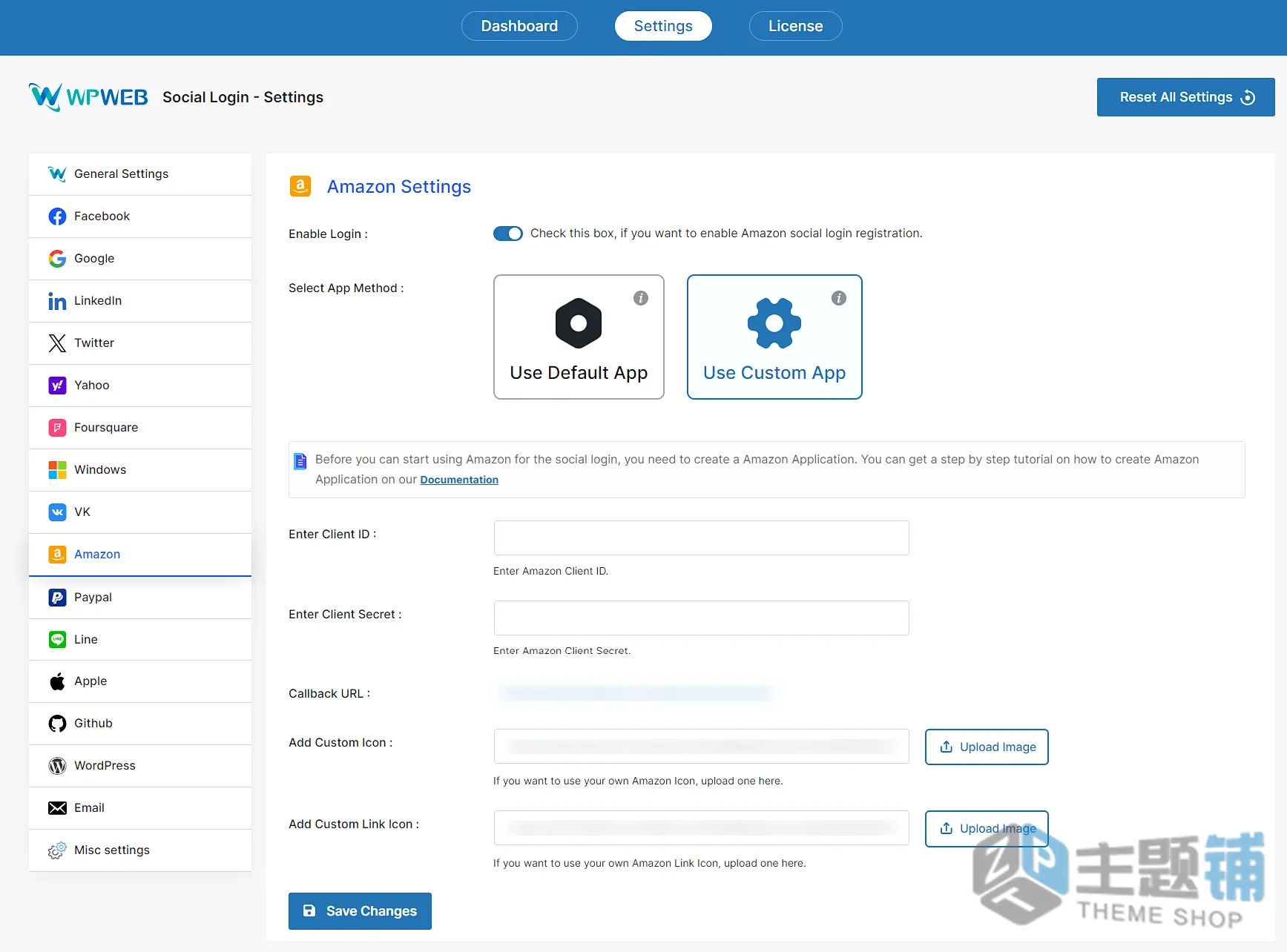Click the Add Custom Link Icon URL field

[x=701, y=827]
